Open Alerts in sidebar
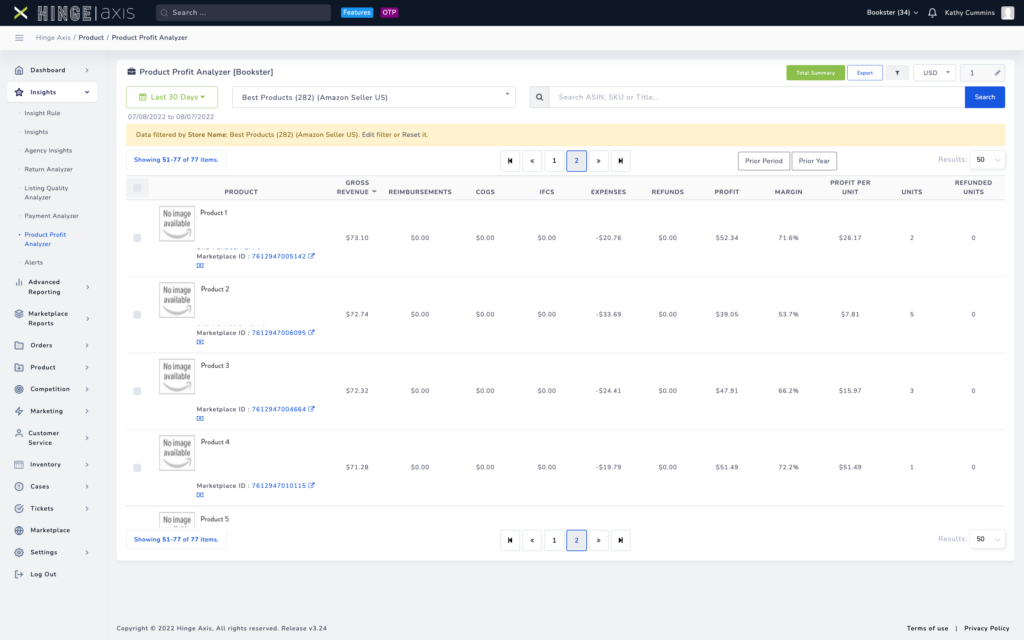The height and width of the screenshot is (640, 1024). (x=33, y=263)
